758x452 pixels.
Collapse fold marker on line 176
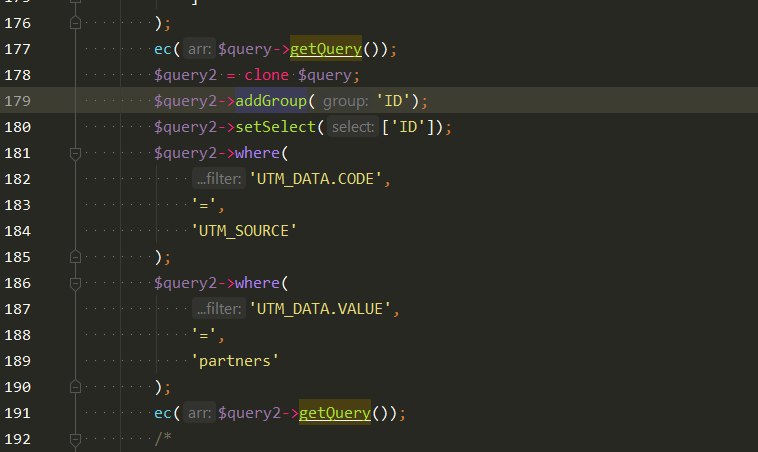coord(75,23)
